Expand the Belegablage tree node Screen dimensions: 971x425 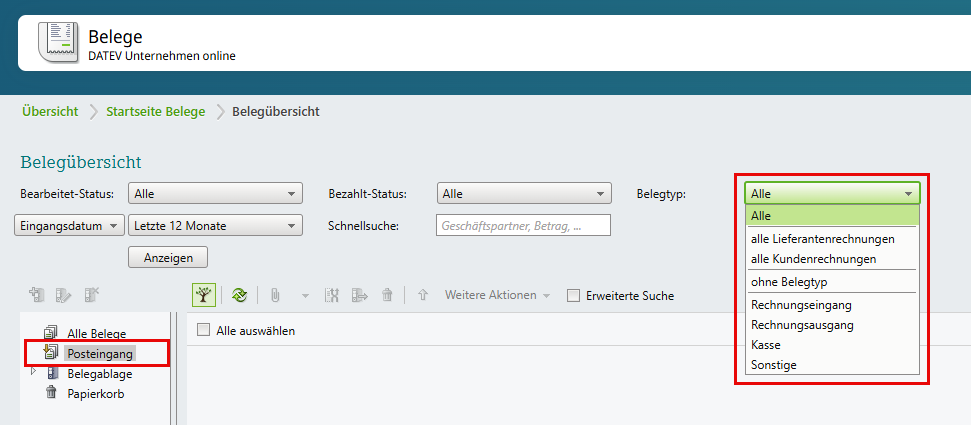click(x=33, y=372)
